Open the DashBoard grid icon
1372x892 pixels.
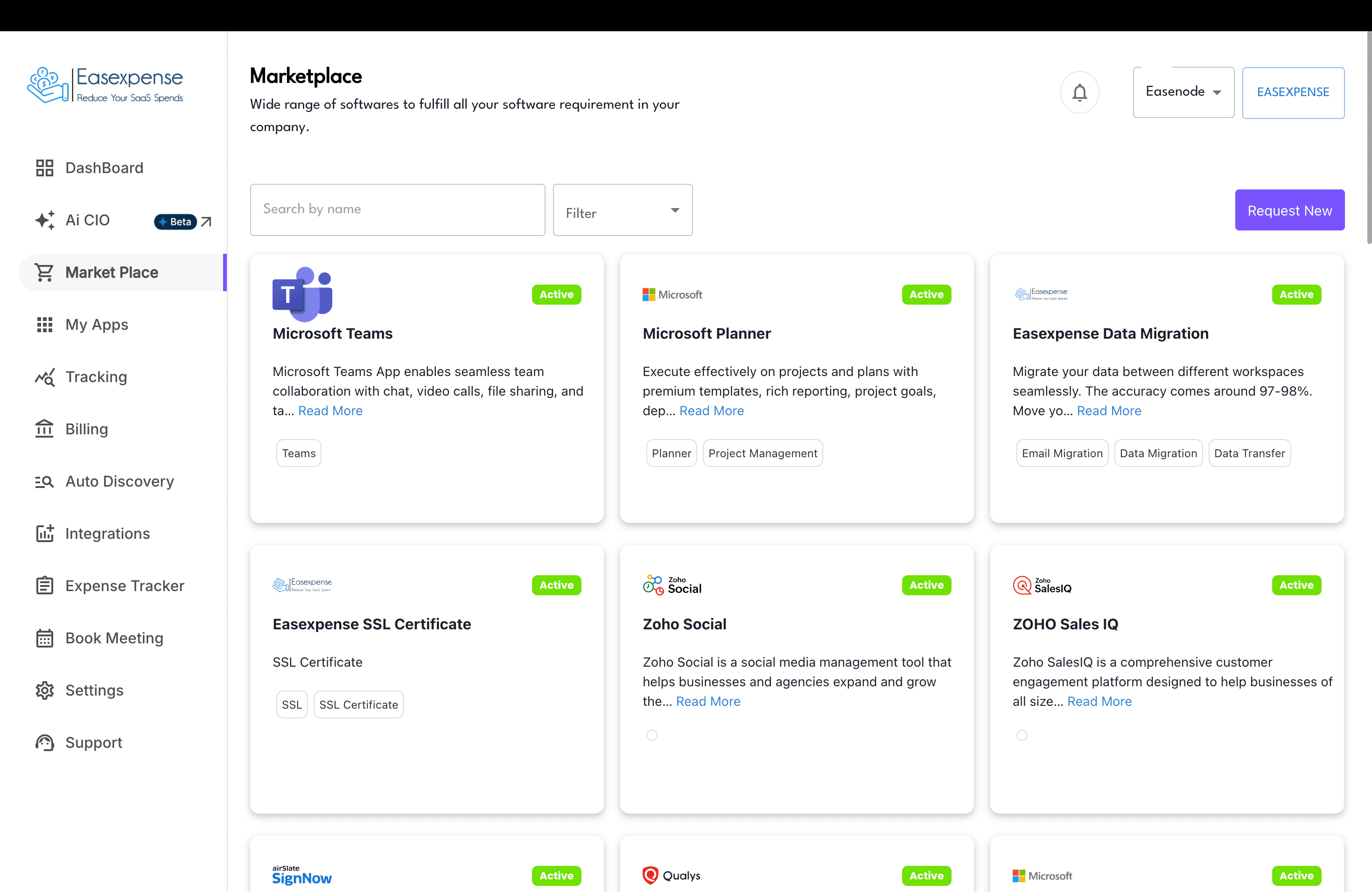[44, 167]
